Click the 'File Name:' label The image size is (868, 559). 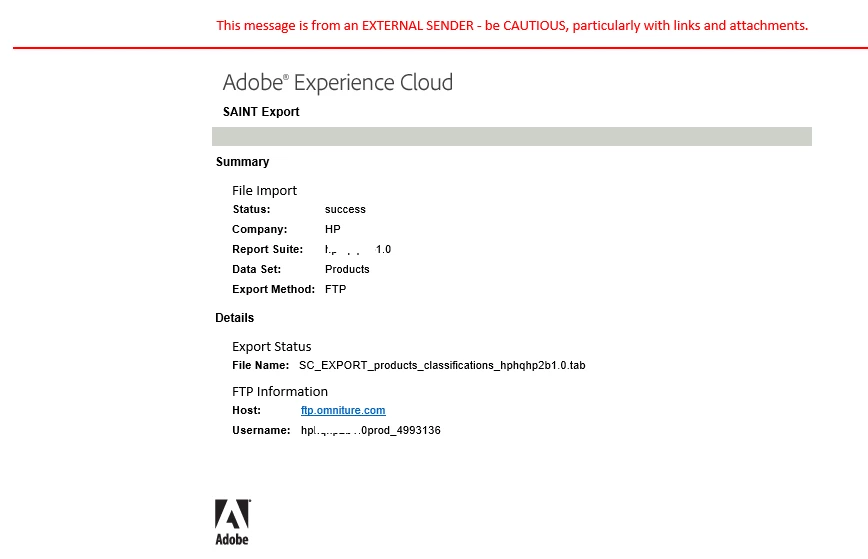click(x=261, y=365)
